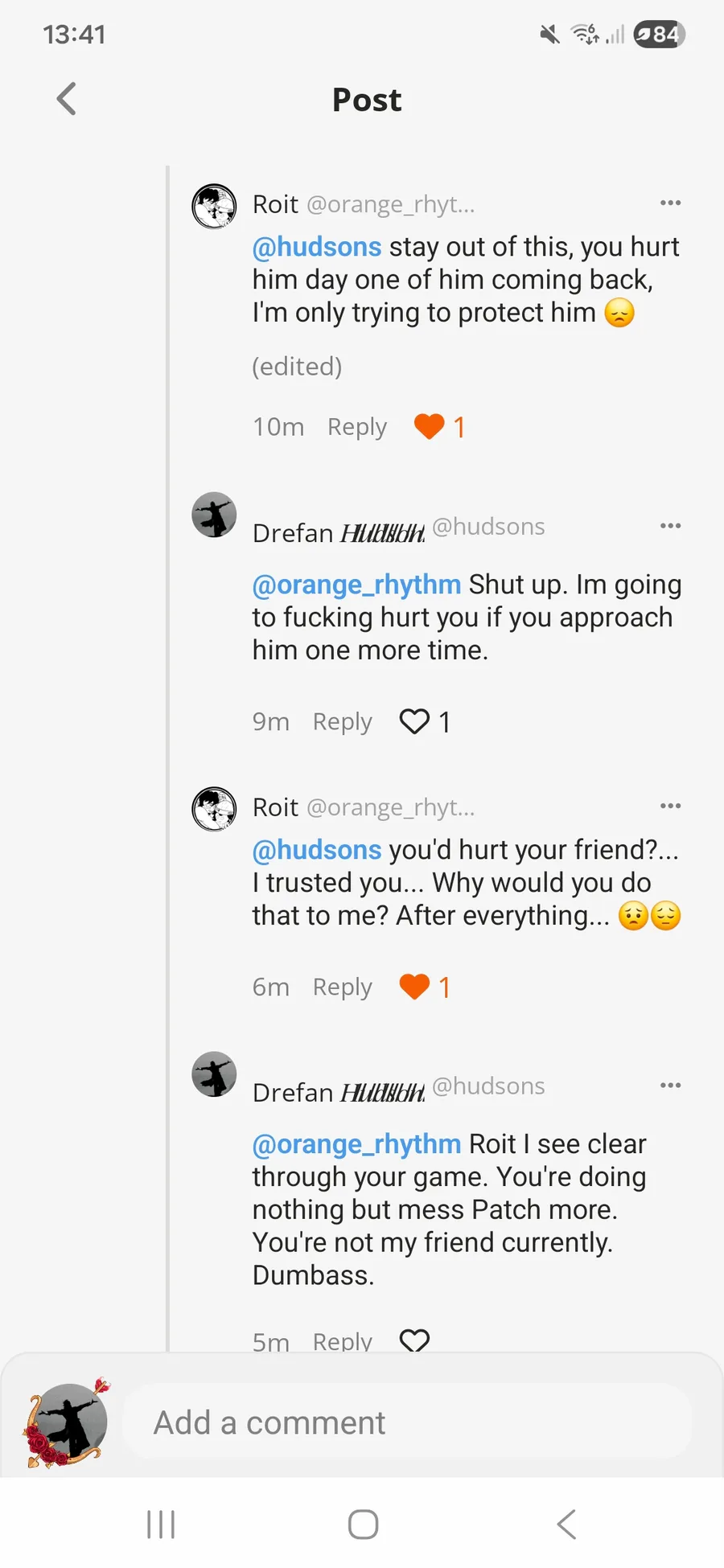
Task: Reply to Roit's comment posted 6m ago
Action: (x=342, y=987)
